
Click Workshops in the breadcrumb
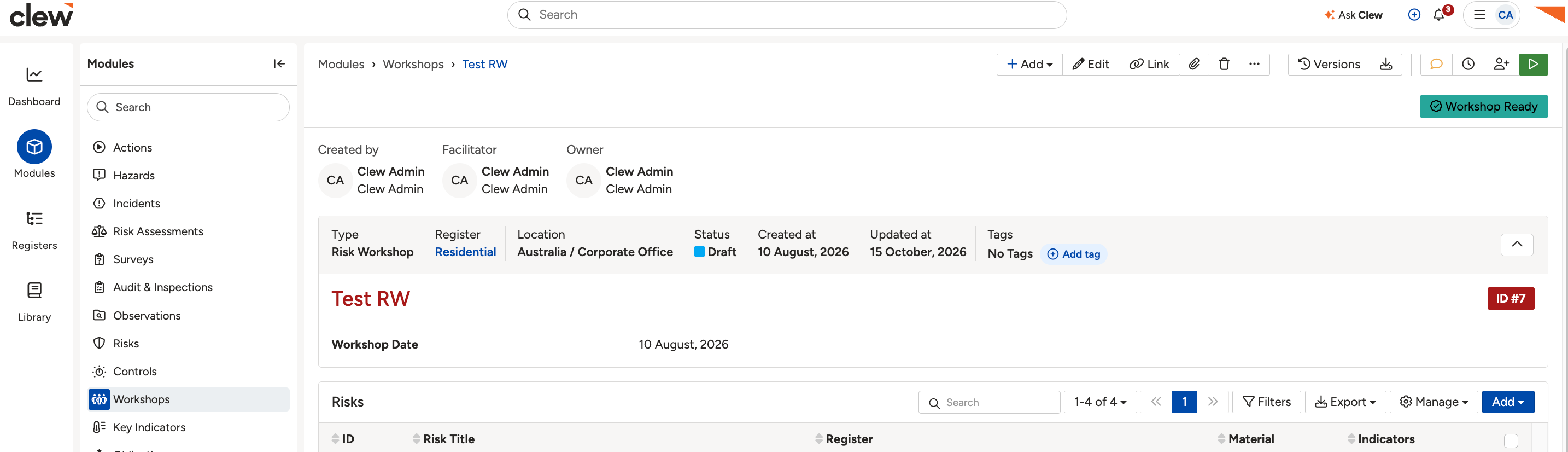(x=413, y=64)
